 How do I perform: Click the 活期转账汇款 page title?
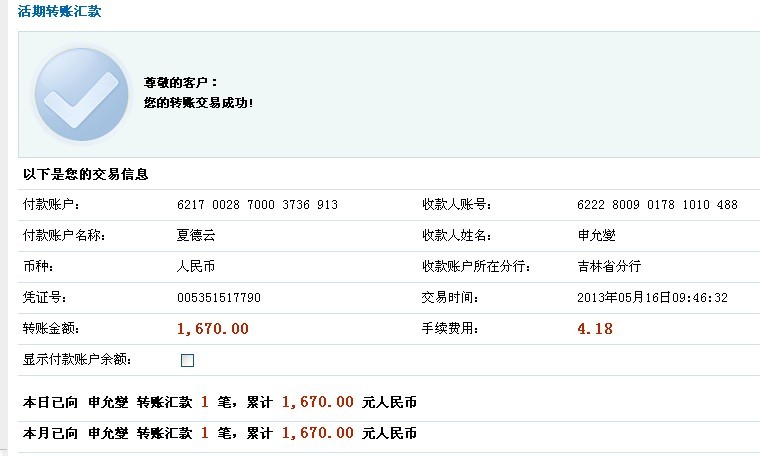click(x=59, y=11)
